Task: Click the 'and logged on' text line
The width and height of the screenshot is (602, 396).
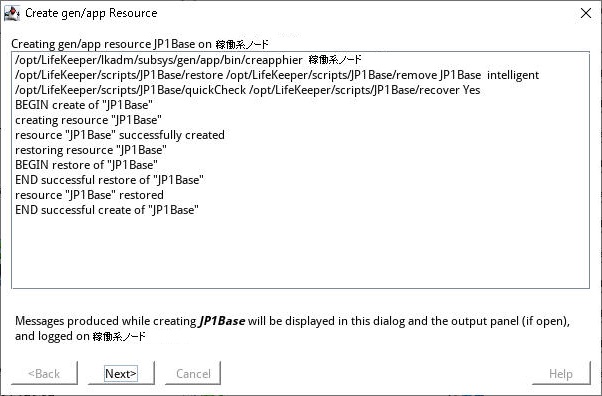Action: click(x=80, y=336)
